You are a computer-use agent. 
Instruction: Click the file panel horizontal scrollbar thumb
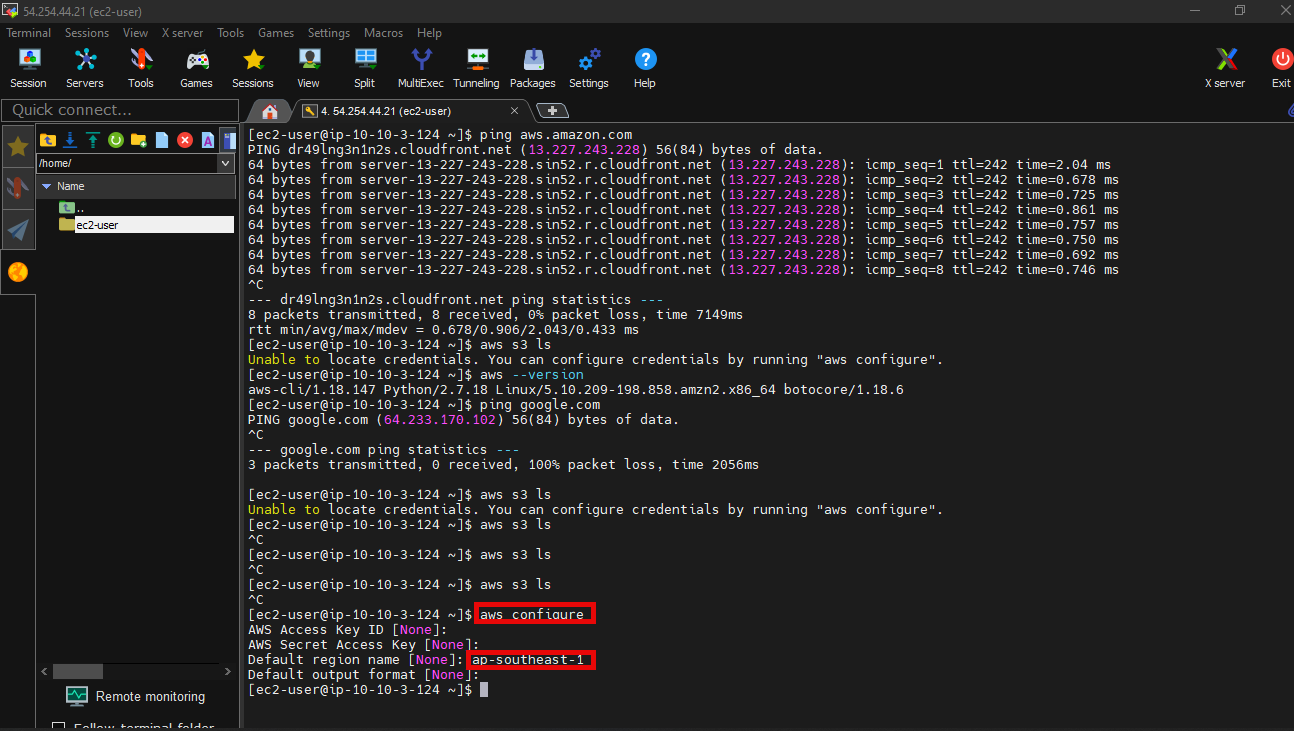[78, 671]
